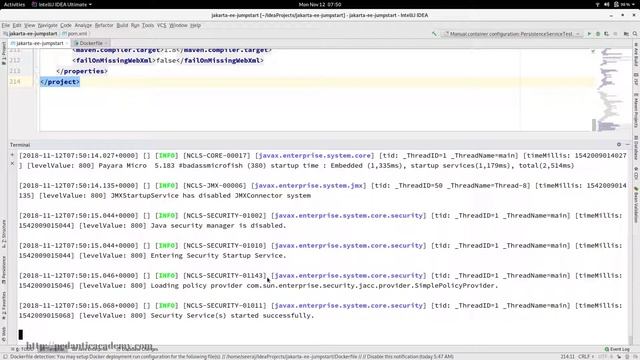Click the Terminal panel title
This screenshot has height=360, width=640.
tap(20, 144)
